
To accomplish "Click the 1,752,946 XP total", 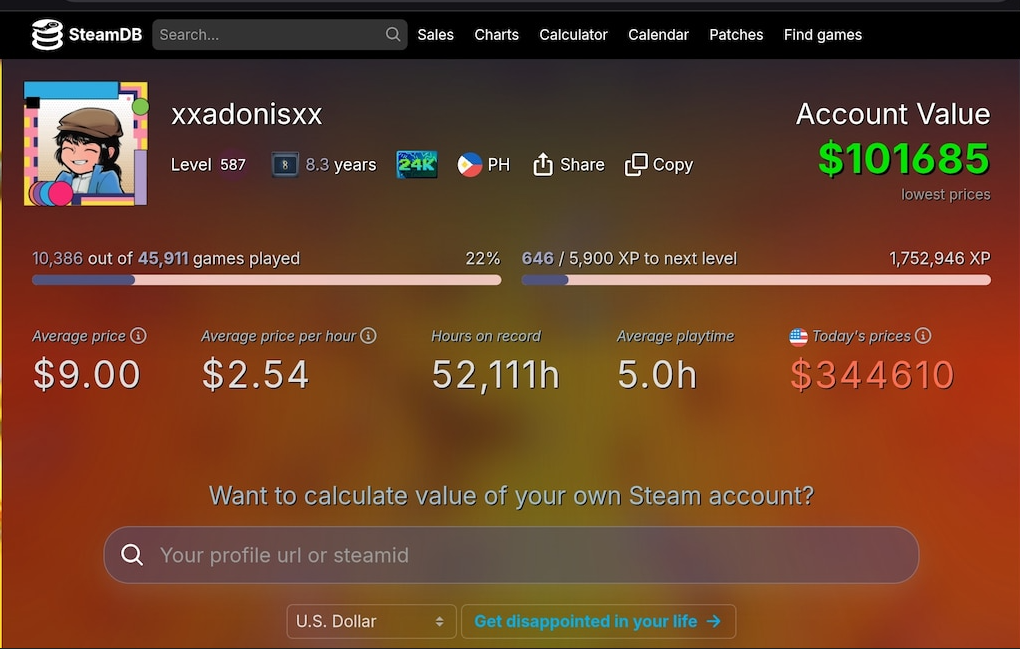I will pyautogui.click(x=940, y=258).
